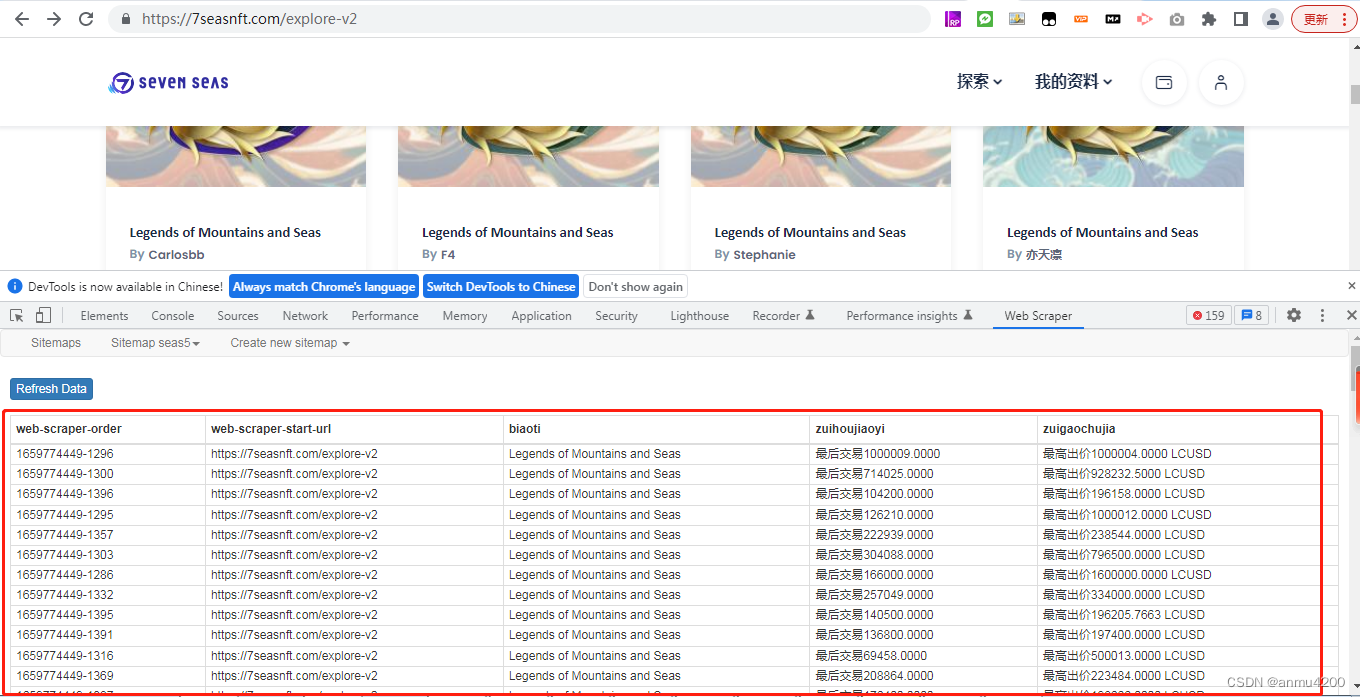The image size is (1360, 697).
Task: Select the Web Scraper tab
Action: coord(1038,315)
